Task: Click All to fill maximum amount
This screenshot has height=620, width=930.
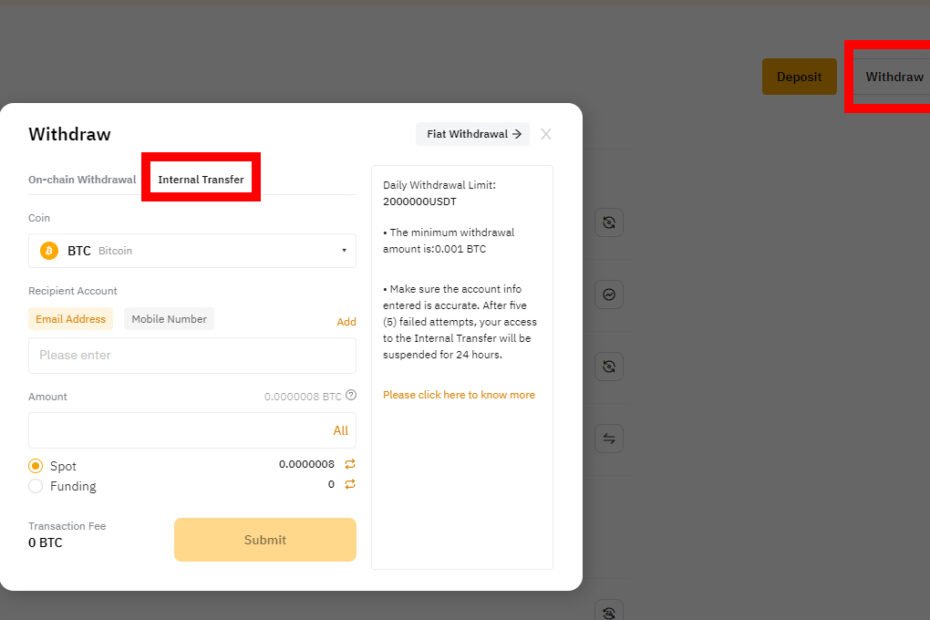Action: click(340, 431)
